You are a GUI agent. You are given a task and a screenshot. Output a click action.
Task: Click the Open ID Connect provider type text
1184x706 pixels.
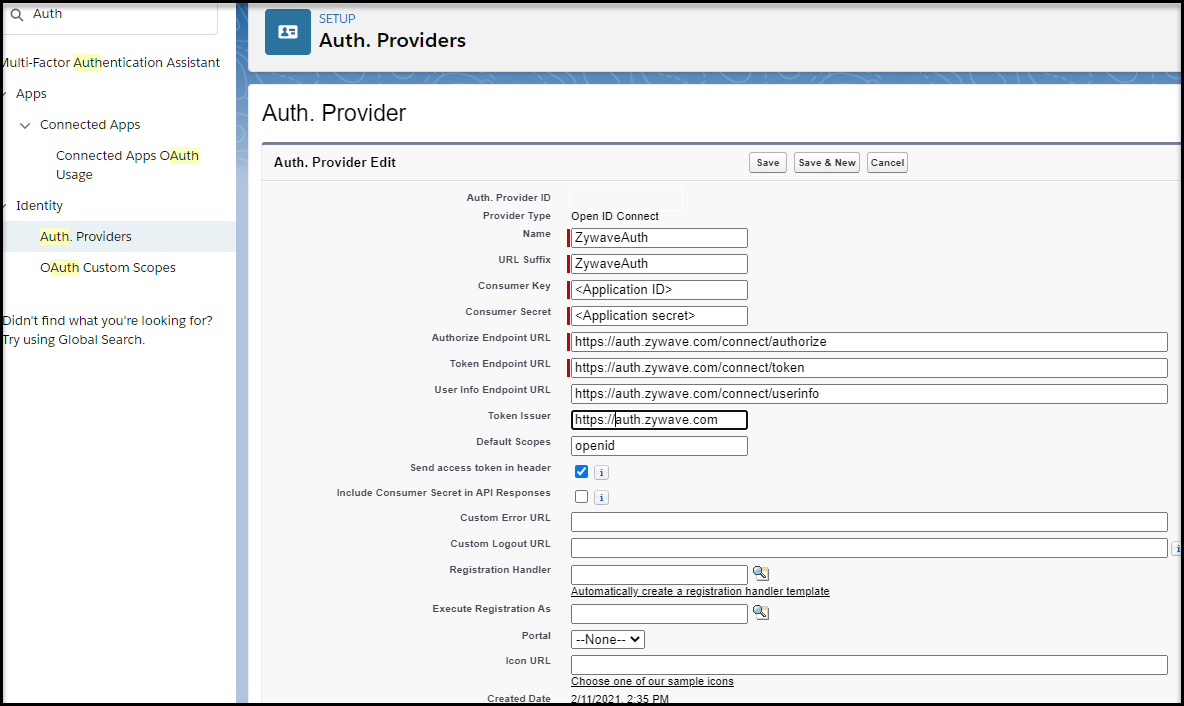[x=615, y=216]
